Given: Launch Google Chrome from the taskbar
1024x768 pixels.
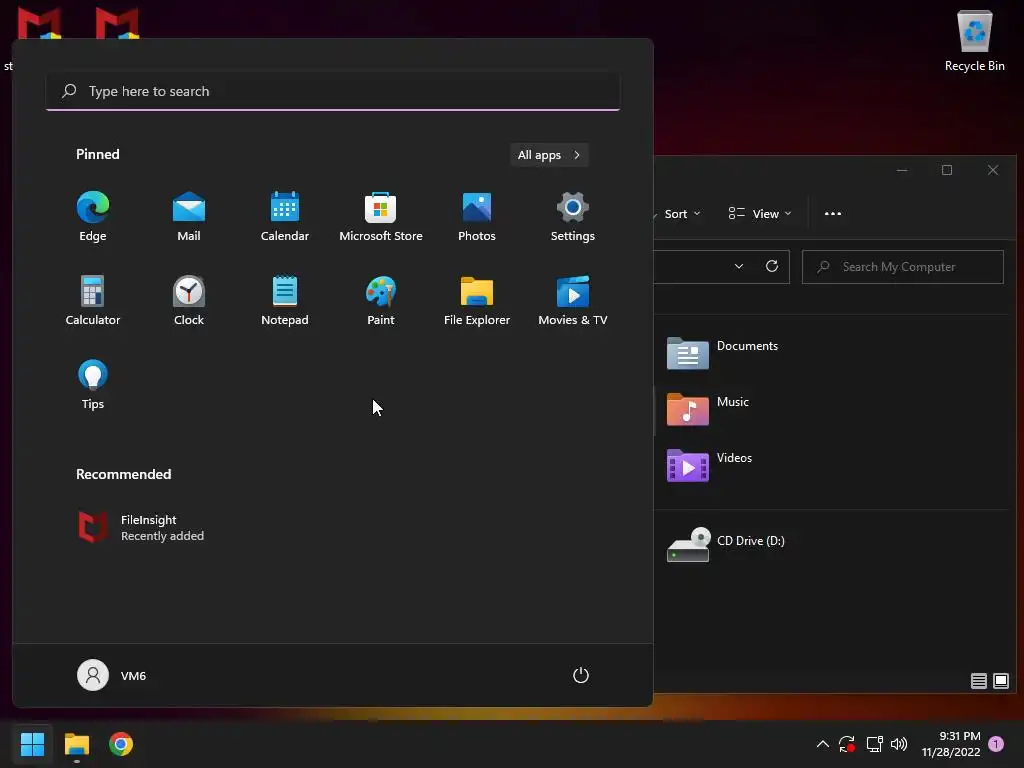Looking at the screenshot, I should (121, 744).
